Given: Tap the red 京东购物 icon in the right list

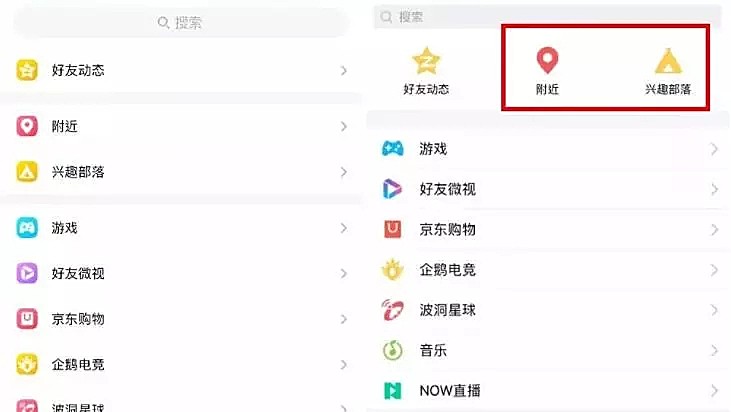Looking at the screenshot, I should click(x=393, y=229).
